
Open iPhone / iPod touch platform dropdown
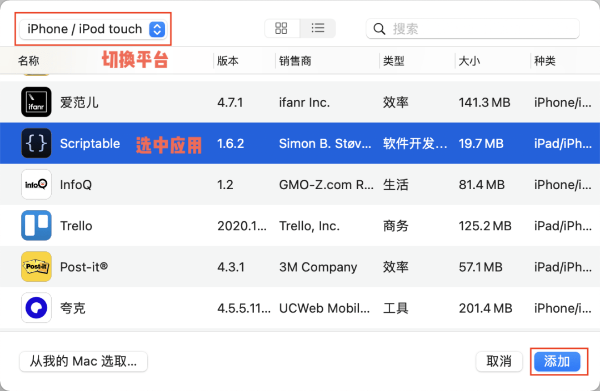(93, 29)
